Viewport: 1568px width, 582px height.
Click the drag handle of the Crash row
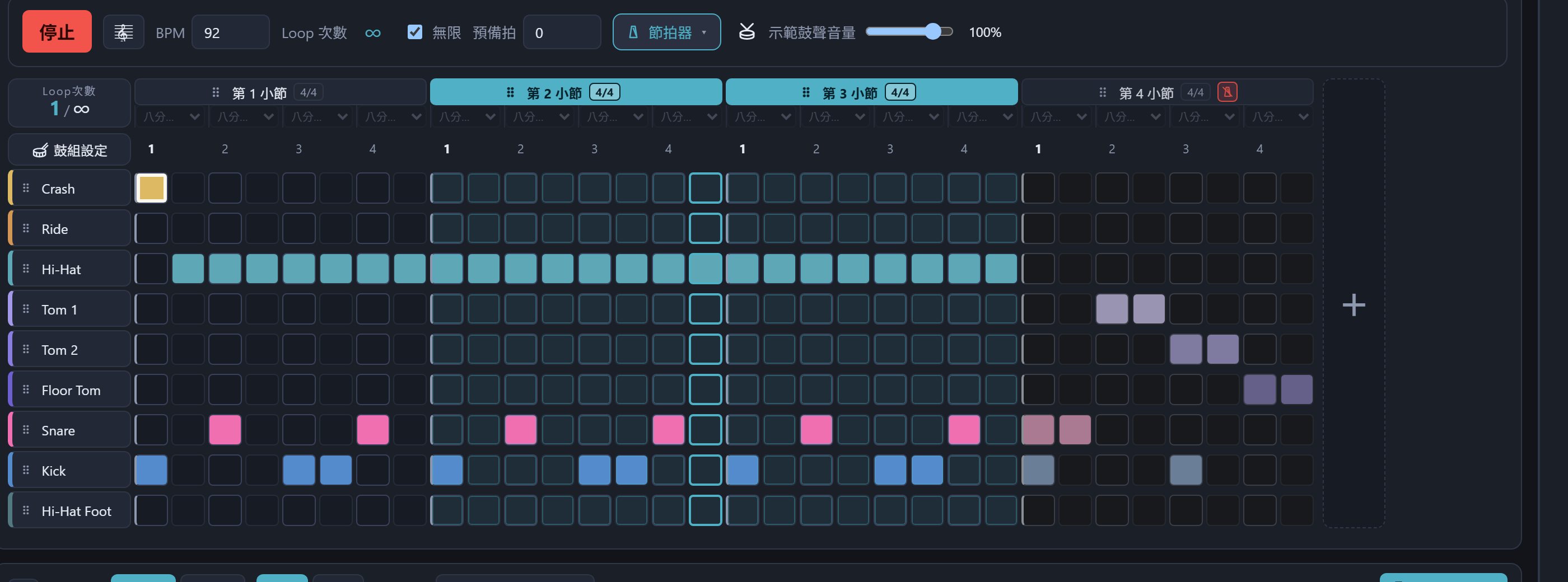tap(26, 188)
